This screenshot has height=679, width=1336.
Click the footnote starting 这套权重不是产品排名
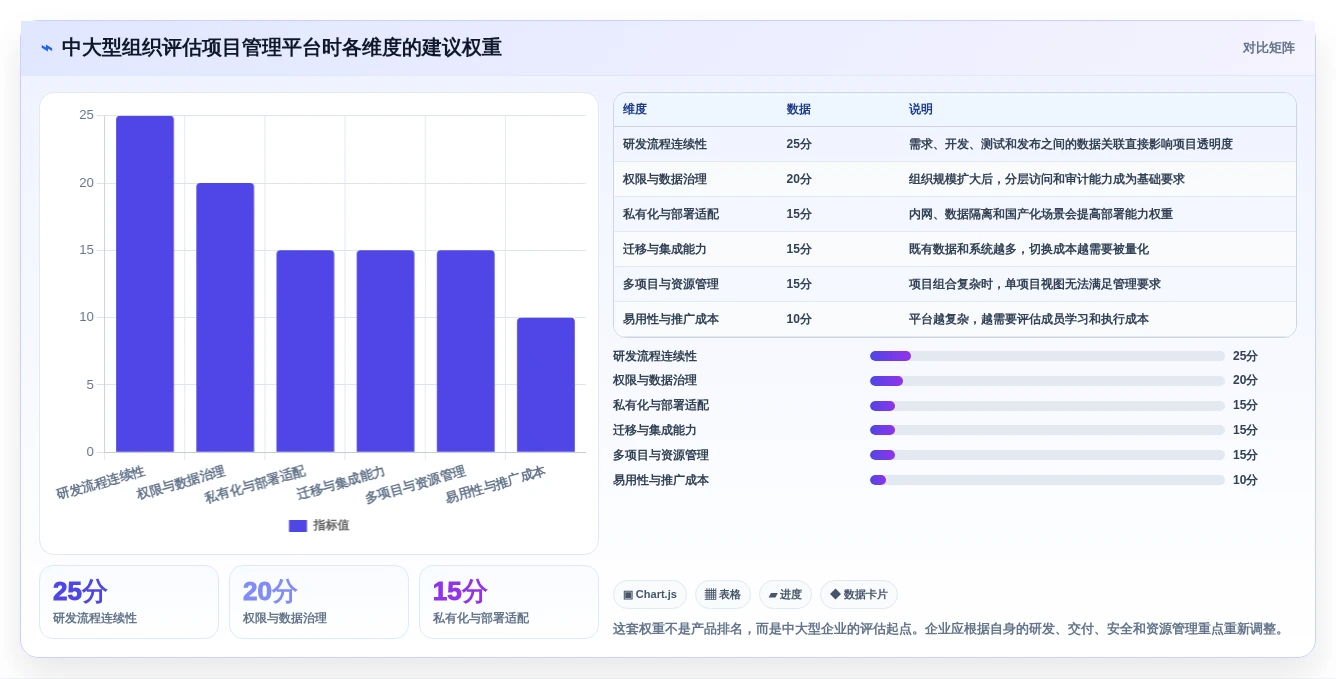tap(950, 629)
